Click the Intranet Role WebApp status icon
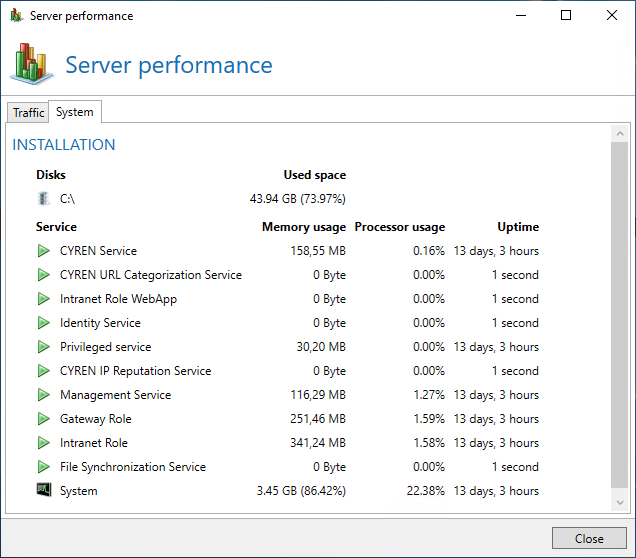636x558 pixels. pyautogui.click(x=43, y=299)
